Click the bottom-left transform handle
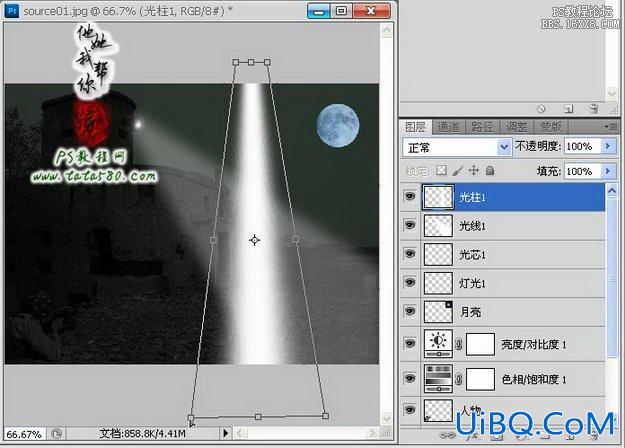Image resolution: width=625 pixels, height=448 pixels. 191,417
